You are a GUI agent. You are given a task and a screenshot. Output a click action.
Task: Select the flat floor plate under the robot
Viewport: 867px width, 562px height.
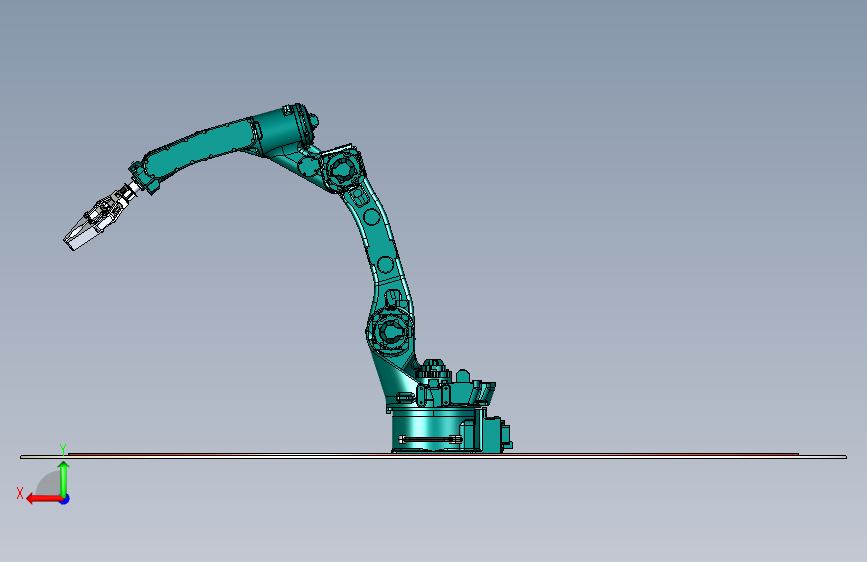pyautogui.click(x=434, y=456)
